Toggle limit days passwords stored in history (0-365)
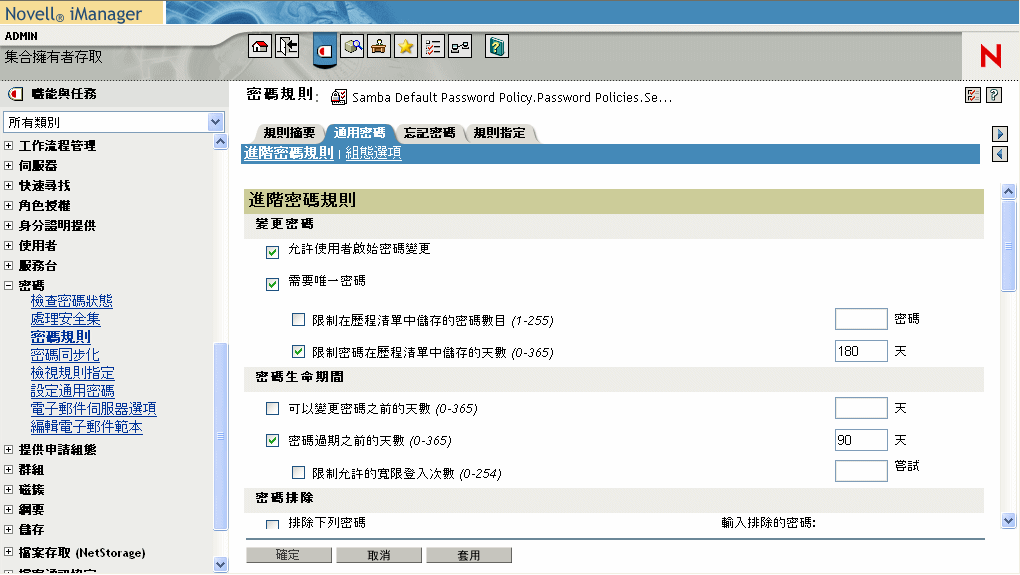 click(298, 351)
